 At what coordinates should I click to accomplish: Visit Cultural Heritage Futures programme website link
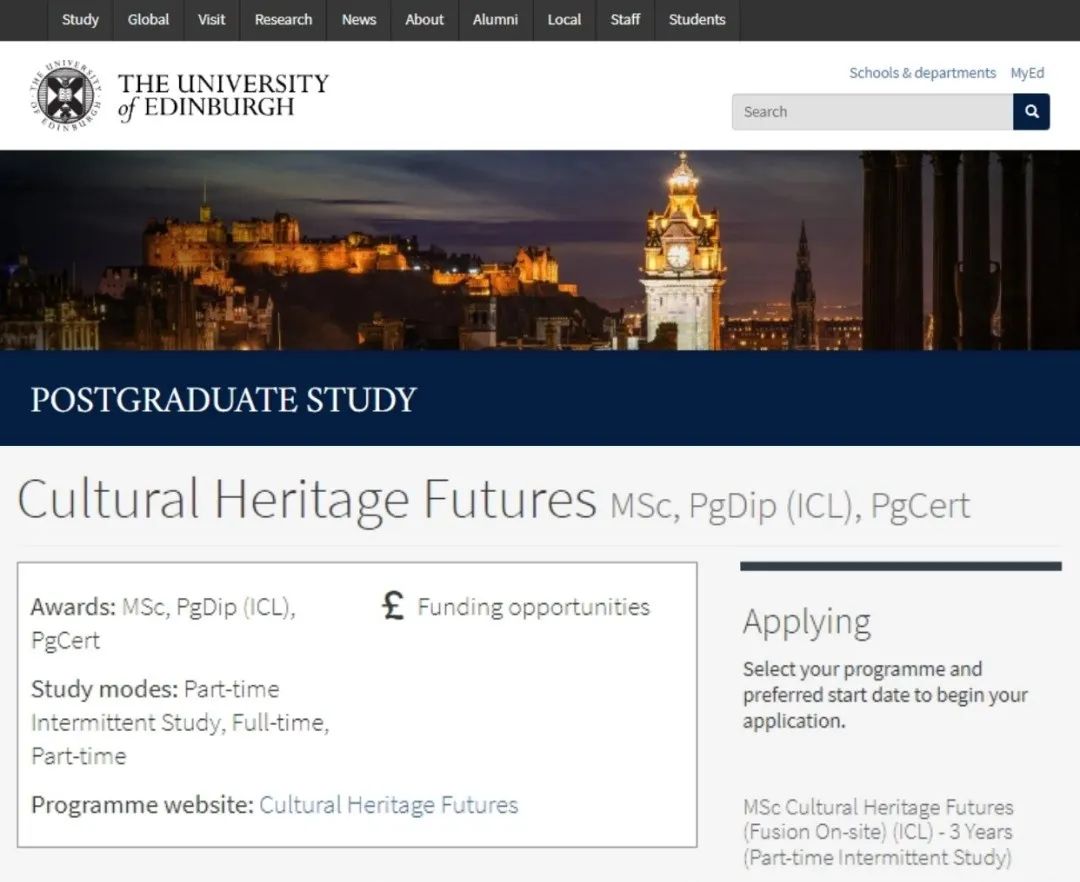[x=388, y=805]
